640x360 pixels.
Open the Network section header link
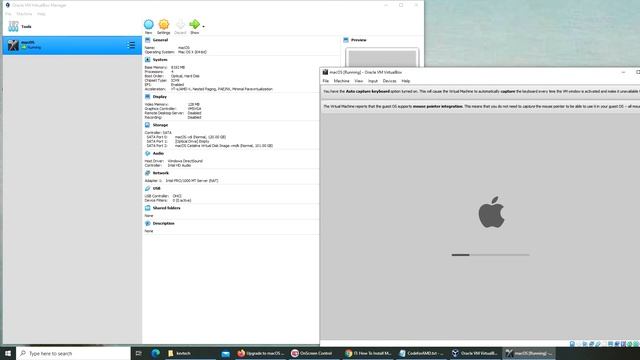160,173
